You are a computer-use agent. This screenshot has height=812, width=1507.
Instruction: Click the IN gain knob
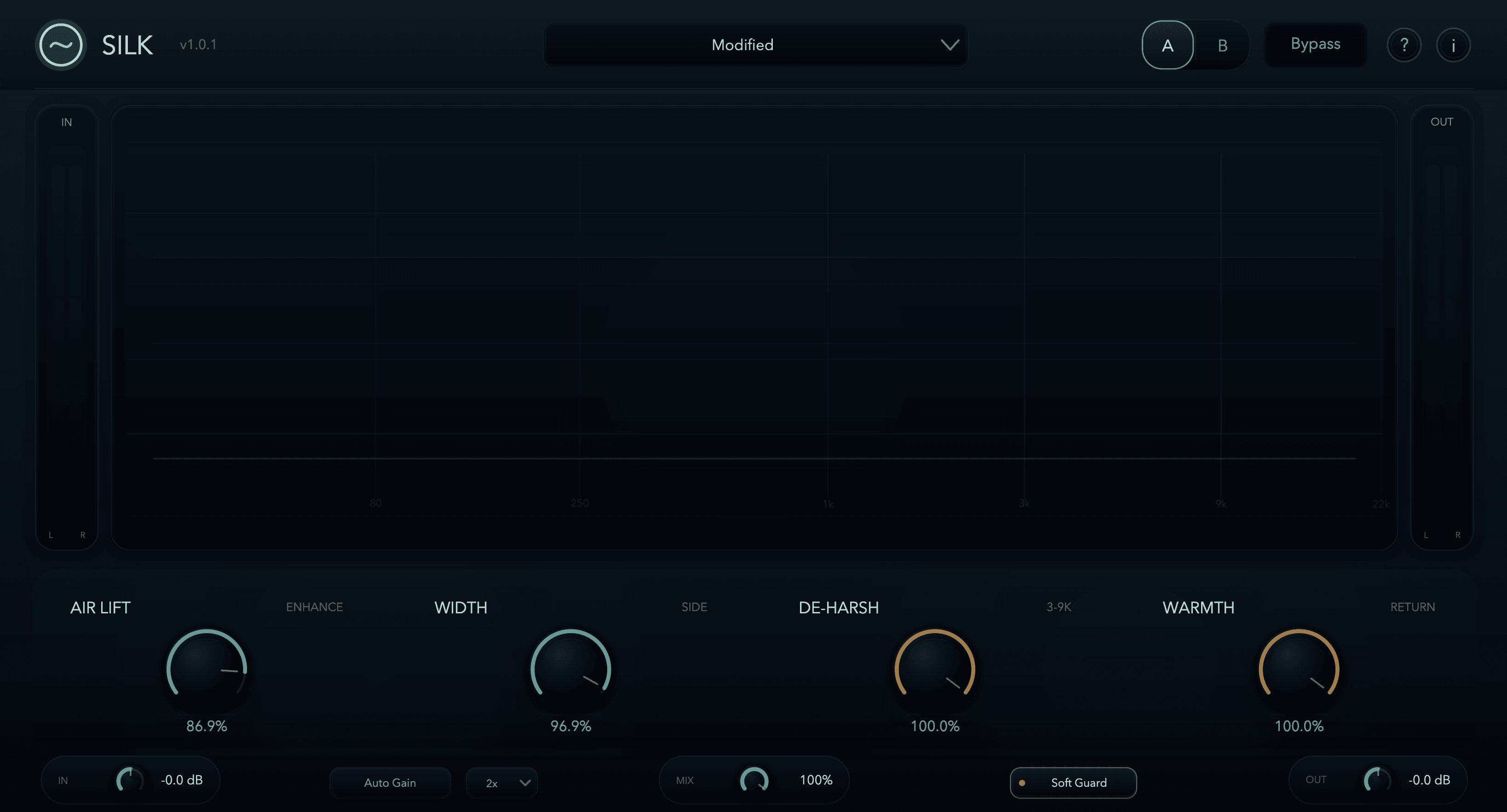(130, 780)
